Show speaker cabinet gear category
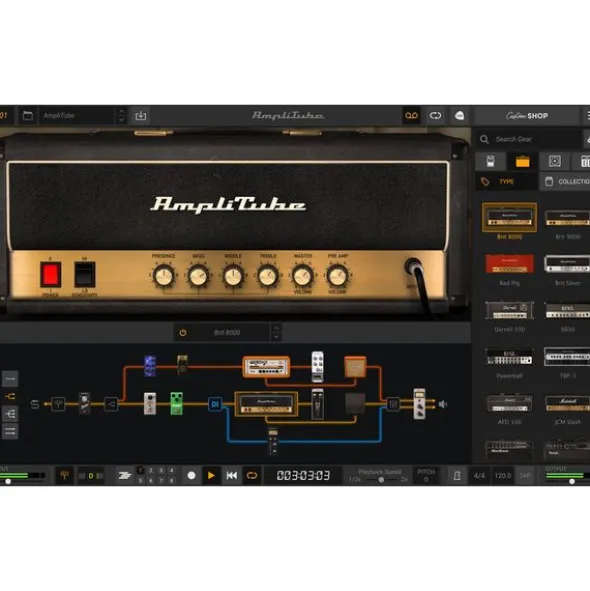590x591 pixels. click(555, 161)
